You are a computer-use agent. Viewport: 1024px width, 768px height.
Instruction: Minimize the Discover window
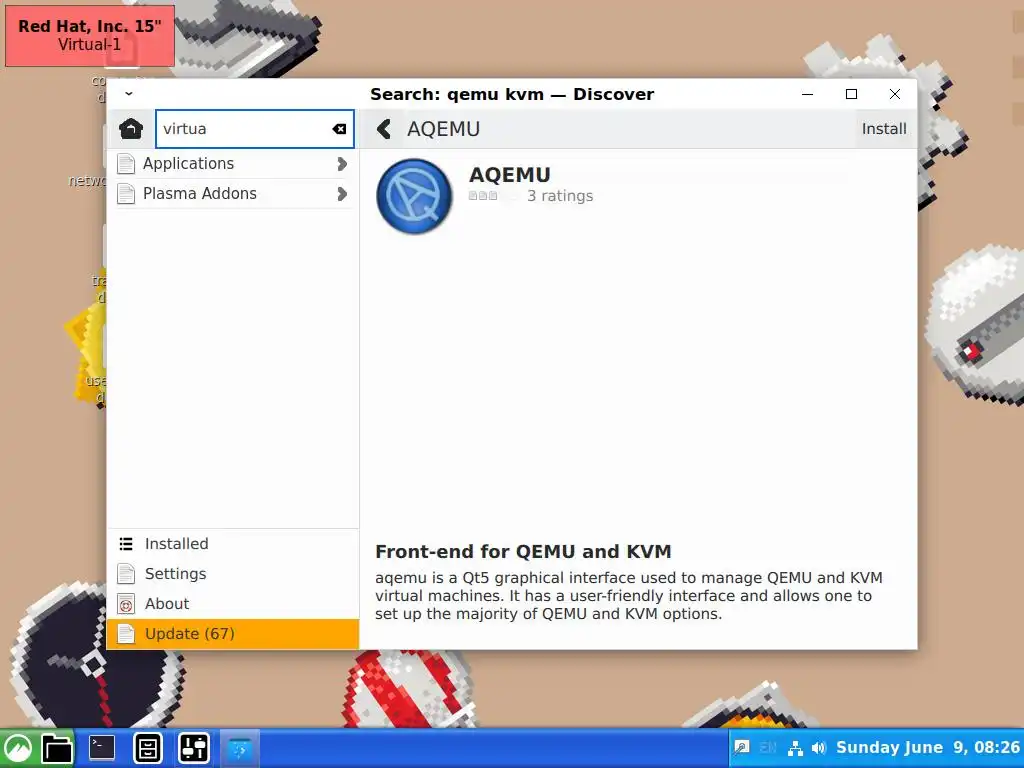(x=807, y=94)
